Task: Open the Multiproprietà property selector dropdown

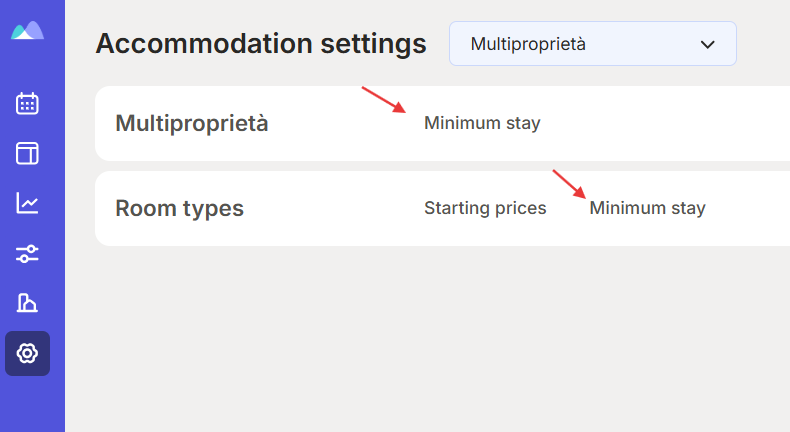Action: [x=592, y=44]
